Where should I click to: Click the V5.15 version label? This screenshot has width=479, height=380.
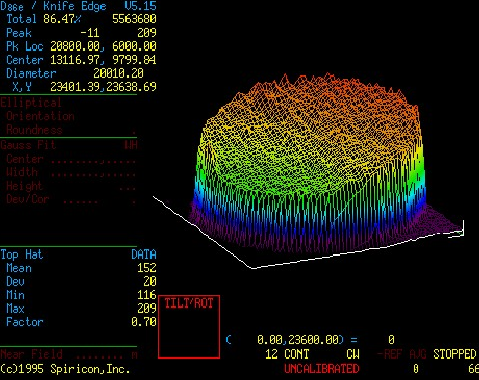140,6
